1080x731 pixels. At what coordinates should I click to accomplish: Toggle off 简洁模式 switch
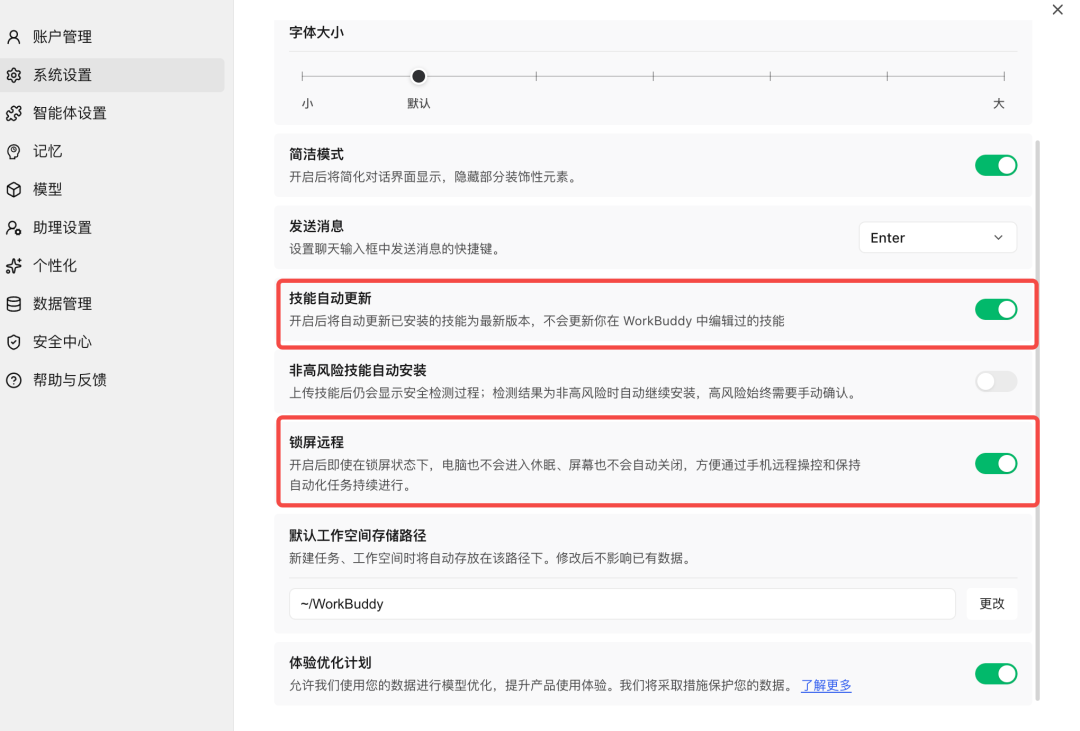(996, 165)
